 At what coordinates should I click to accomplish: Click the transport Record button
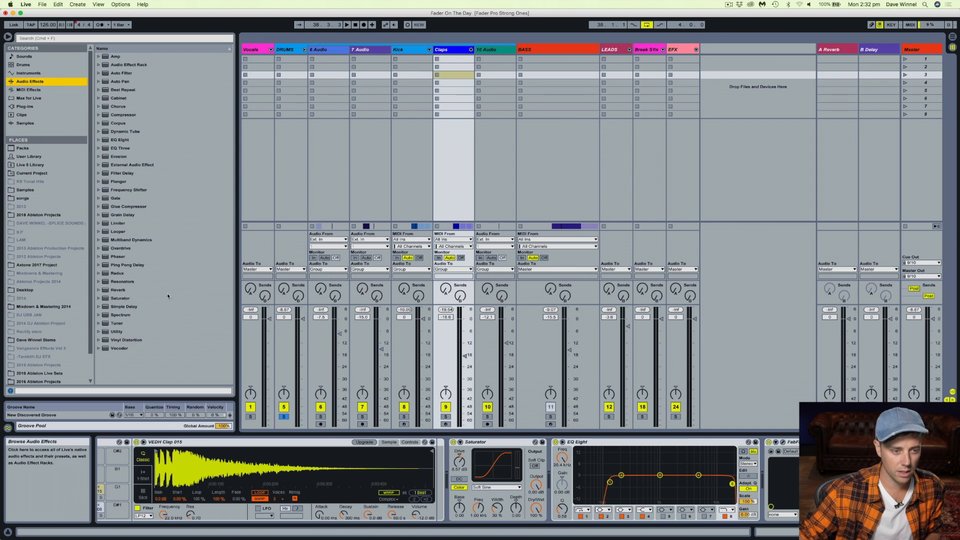(364, 25)
